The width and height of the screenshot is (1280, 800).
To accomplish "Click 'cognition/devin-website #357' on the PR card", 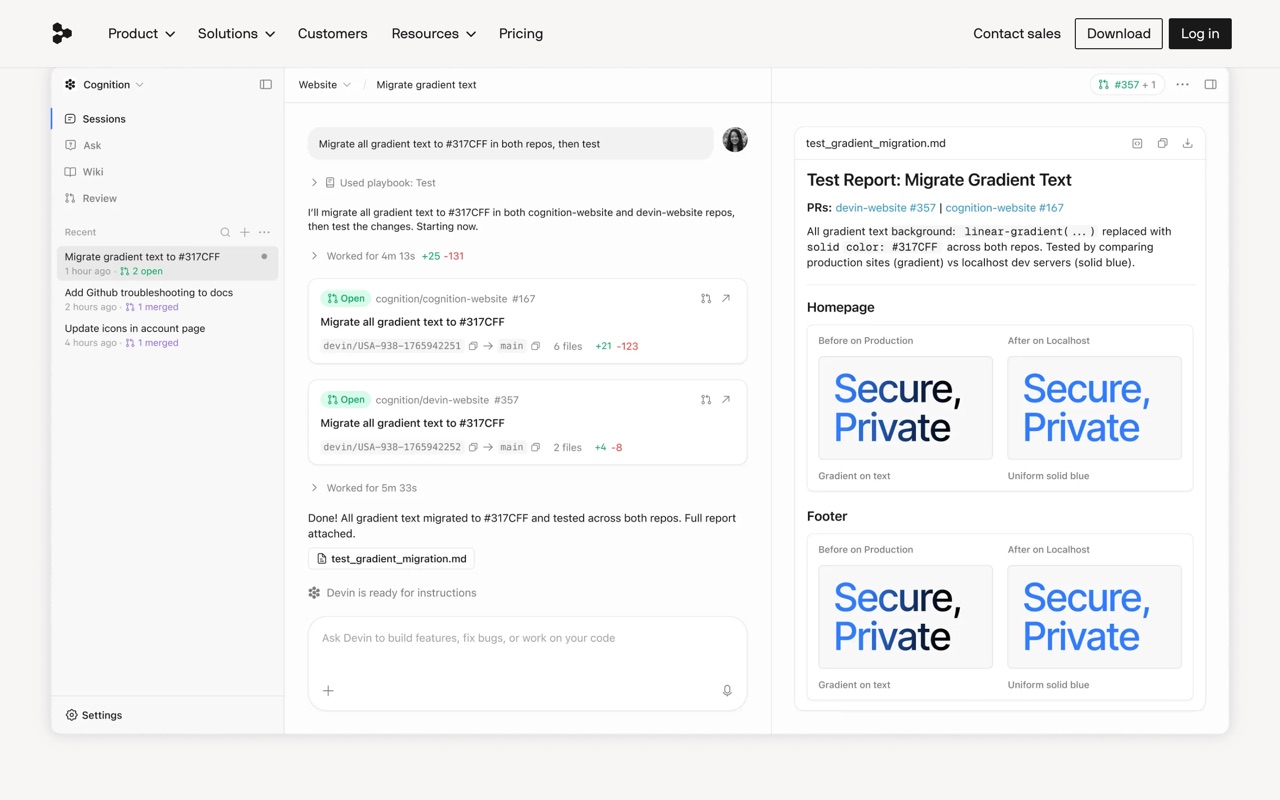I will (x=447, y=399).
